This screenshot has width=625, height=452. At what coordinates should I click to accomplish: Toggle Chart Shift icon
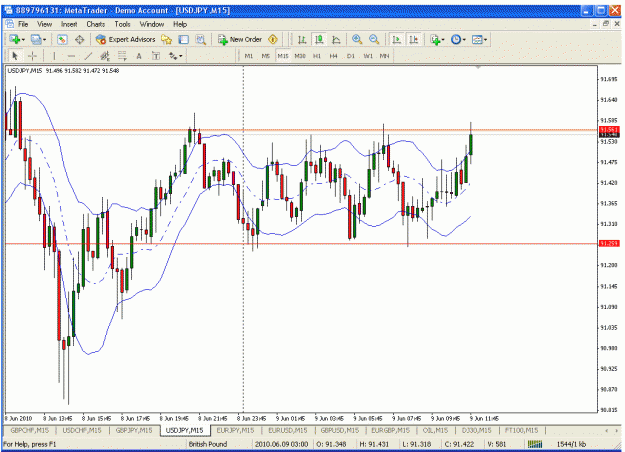414,39
